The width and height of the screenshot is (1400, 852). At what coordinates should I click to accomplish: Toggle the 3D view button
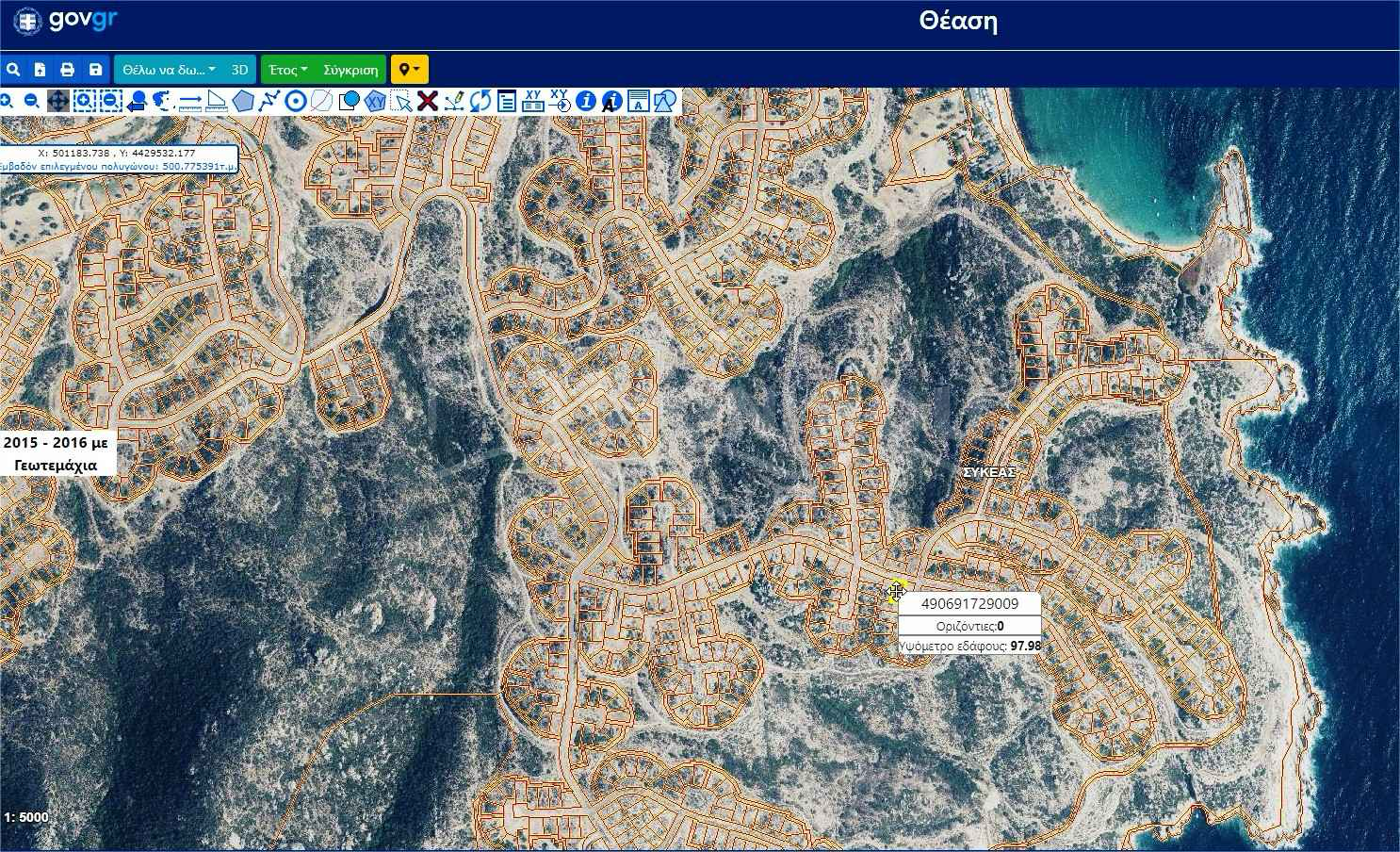[x=240, y=70]
